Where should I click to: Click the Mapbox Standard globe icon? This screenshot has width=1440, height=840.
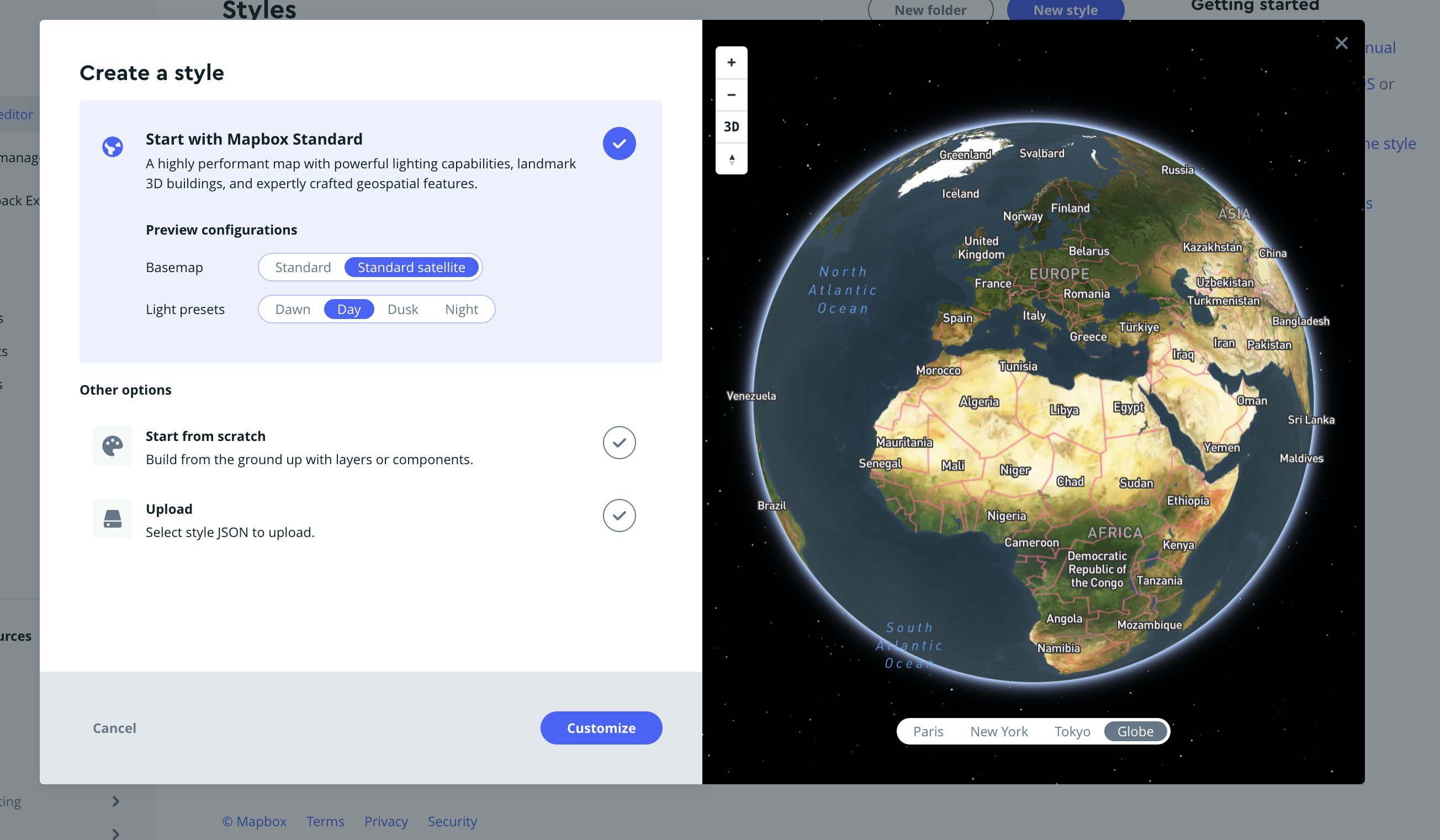click(113, 147)
